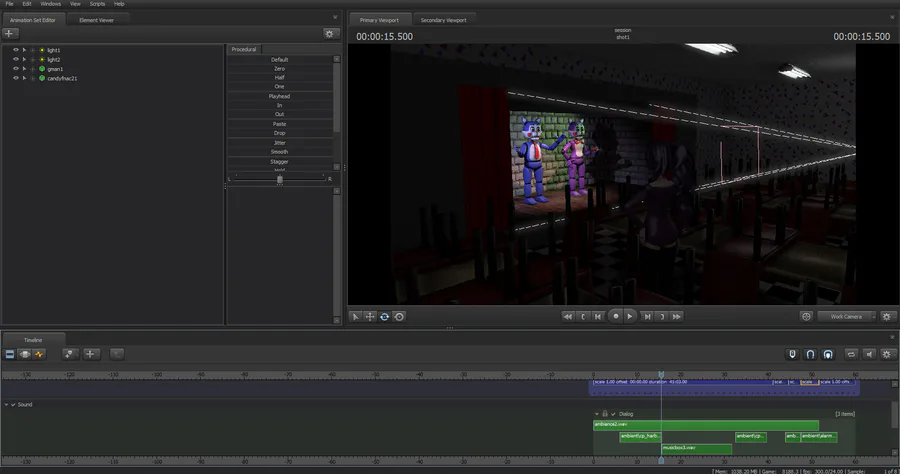Select the viewport rotate manipulator tool
Image resolution: width=900 pixels, height=474 pixels.
click(x=385, y=316)
